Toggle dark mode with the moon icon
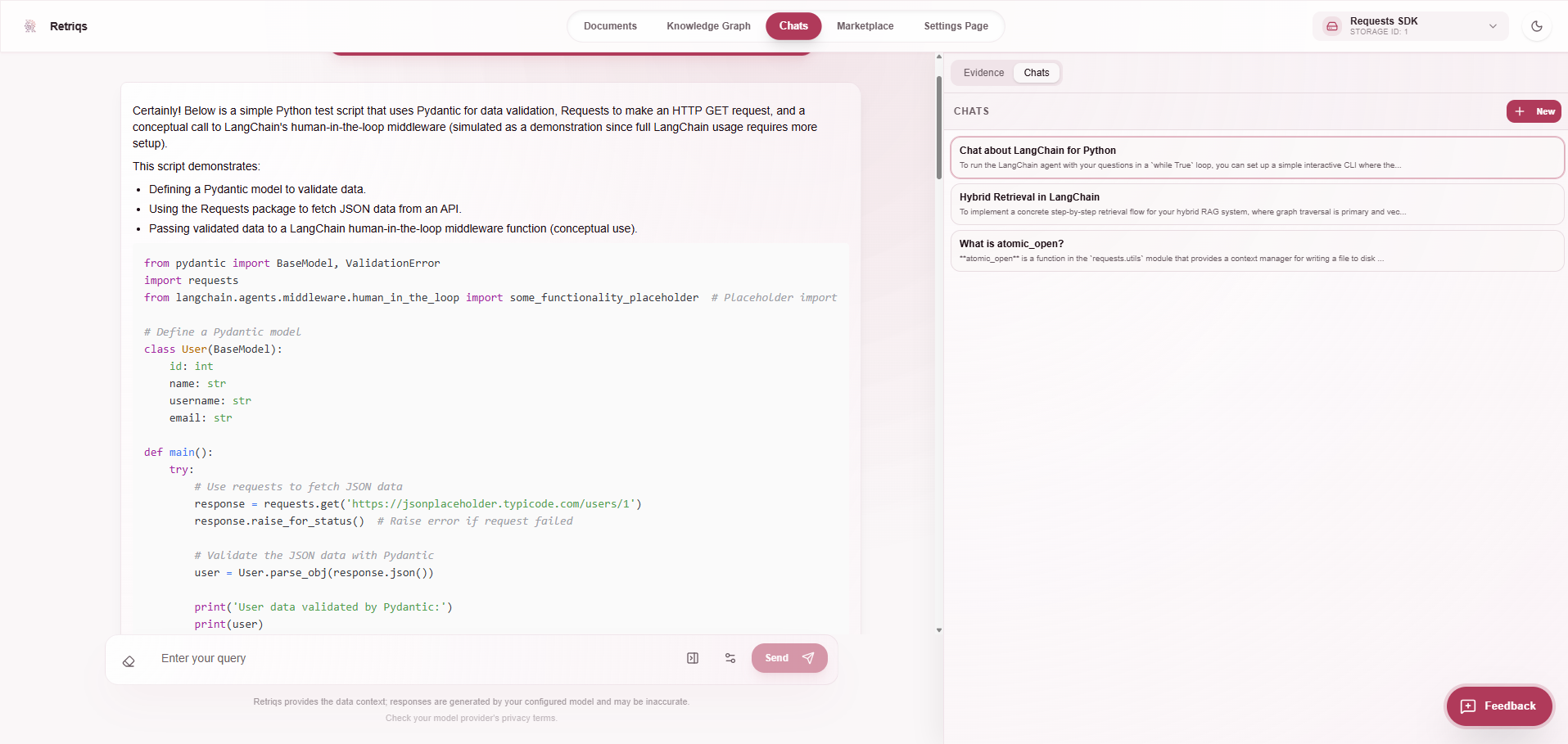 point(1536,26)
